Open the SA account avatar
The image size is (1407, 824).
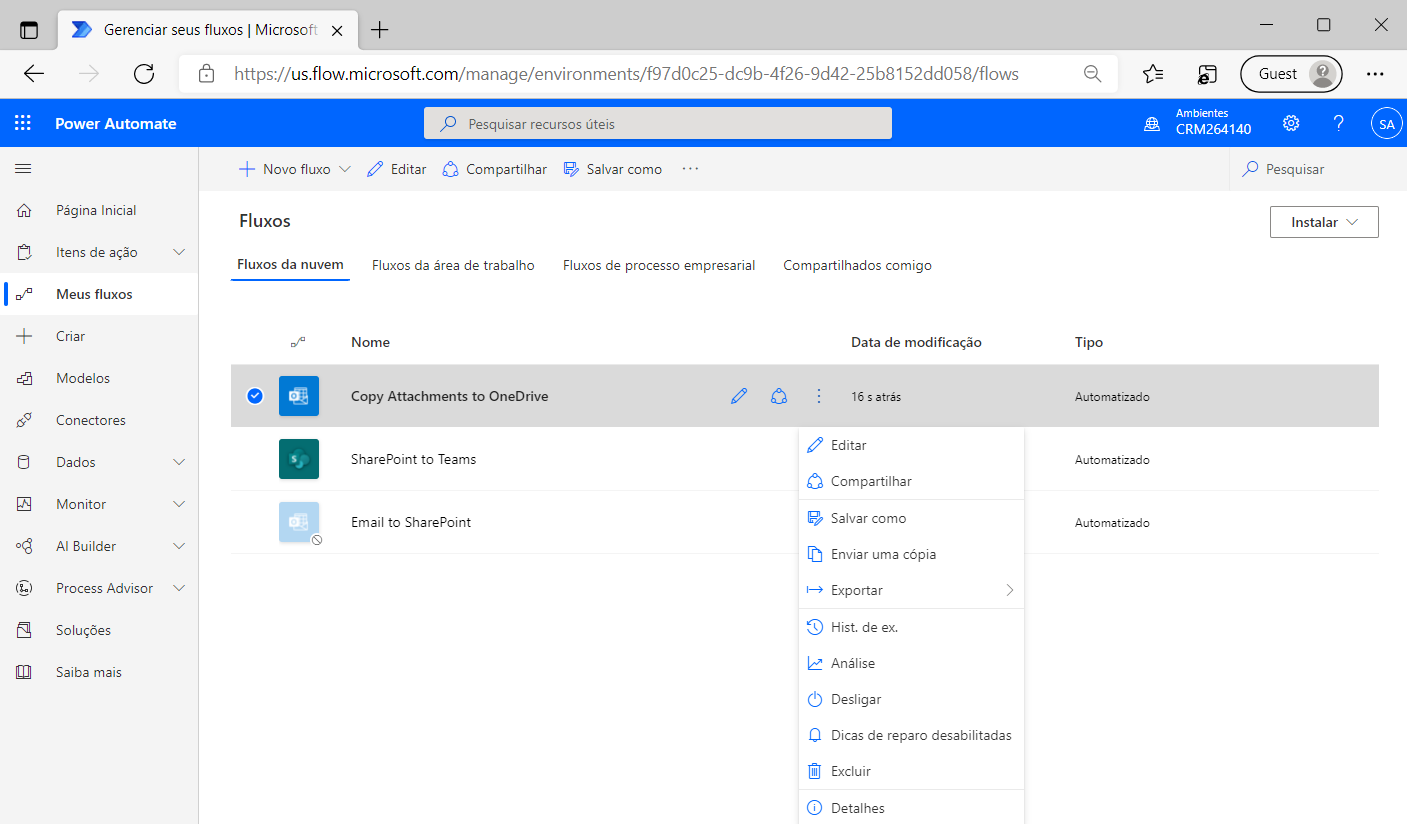[x=1386, y=124]
